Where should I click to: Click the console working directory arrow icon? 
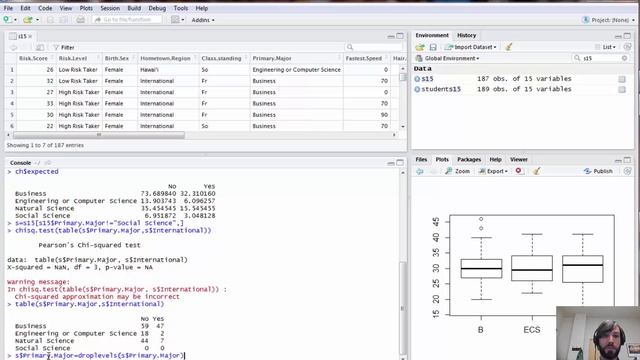[48, 163]
